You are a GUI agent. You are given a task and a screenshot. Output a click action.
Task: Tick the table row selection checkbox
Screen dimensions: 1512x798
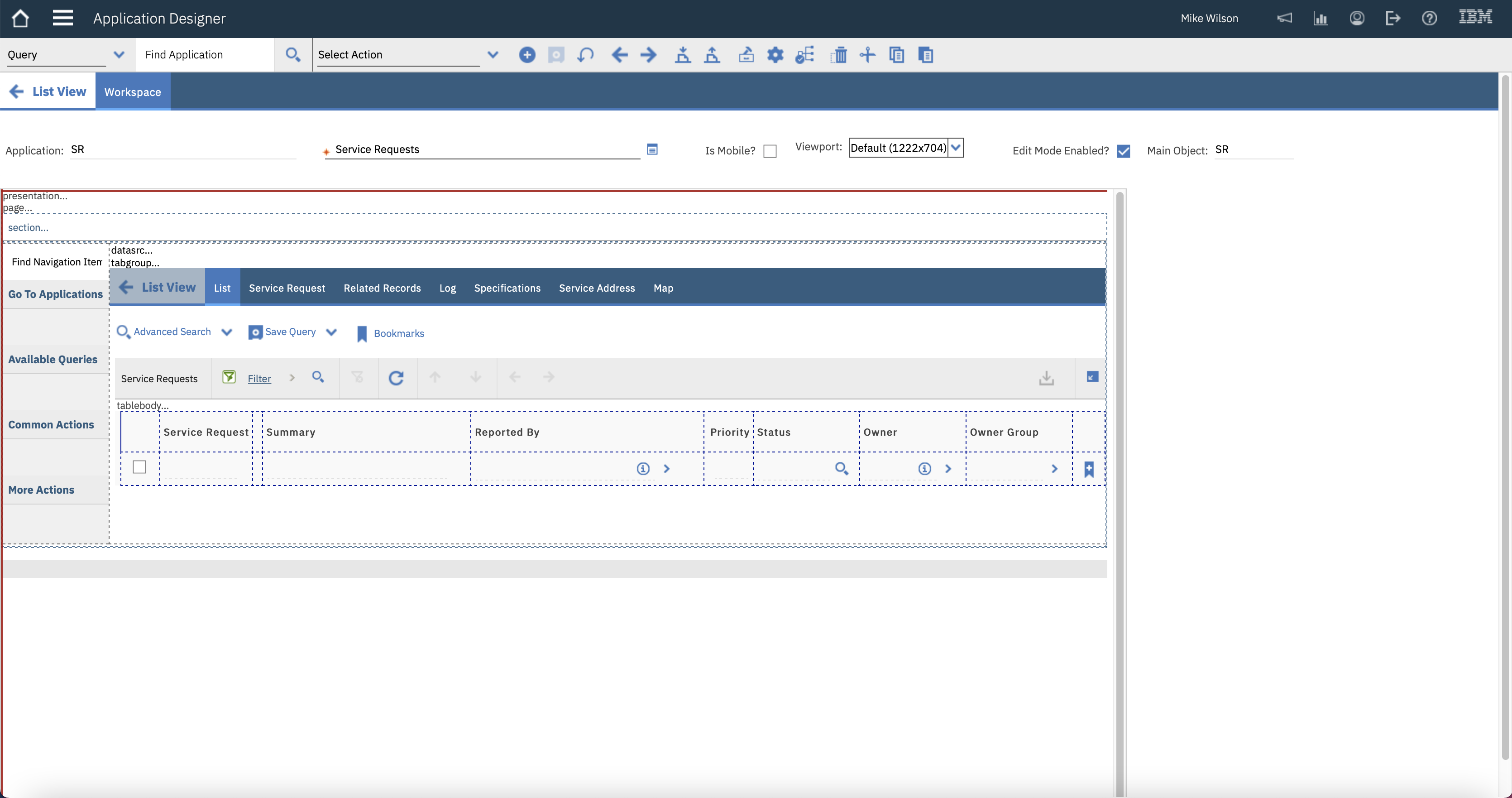139,467
